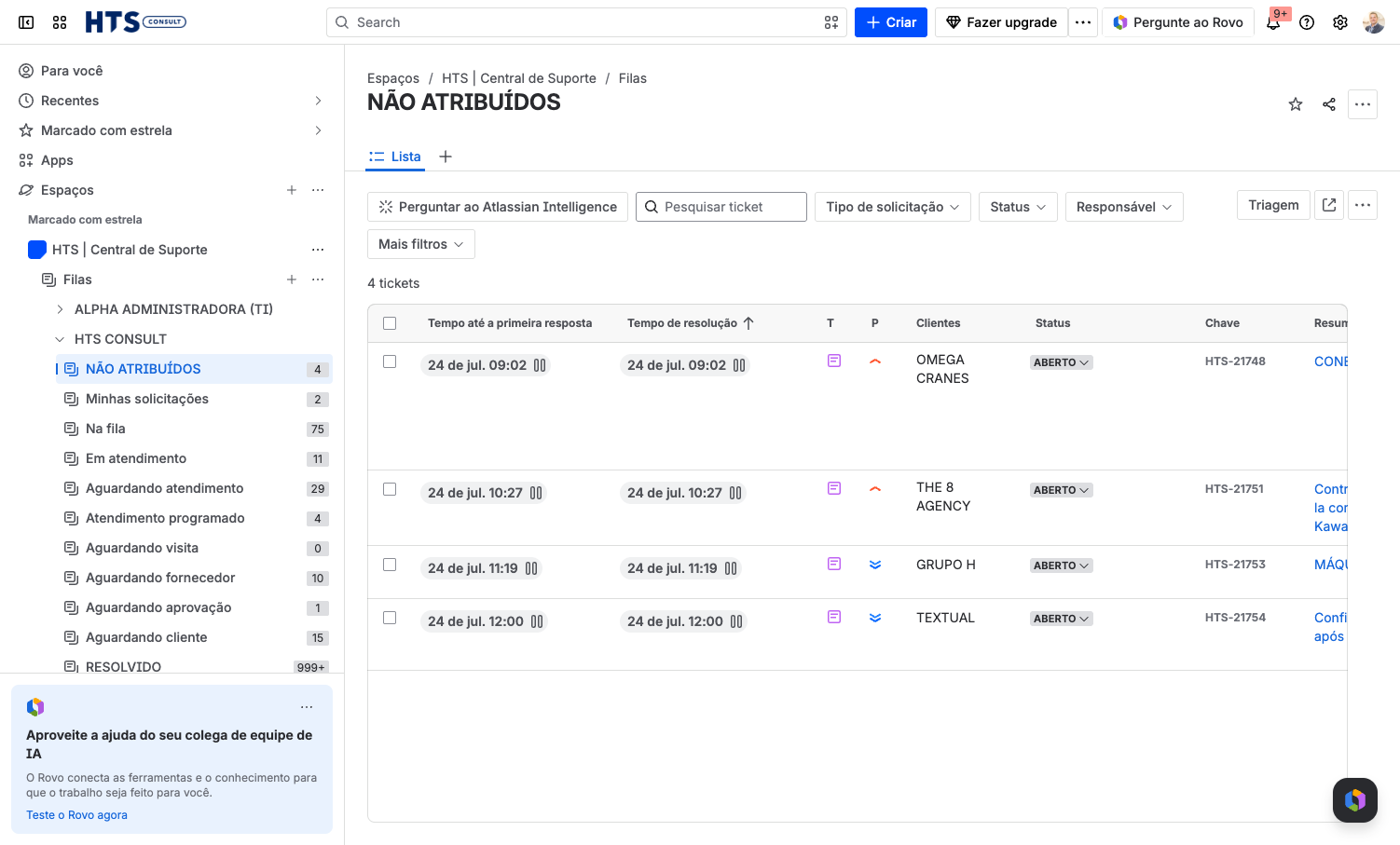The height and width of the screenshot is (845, 1400).
Task: Click the share icon near page title
Action: click(x=1329, y=104)
